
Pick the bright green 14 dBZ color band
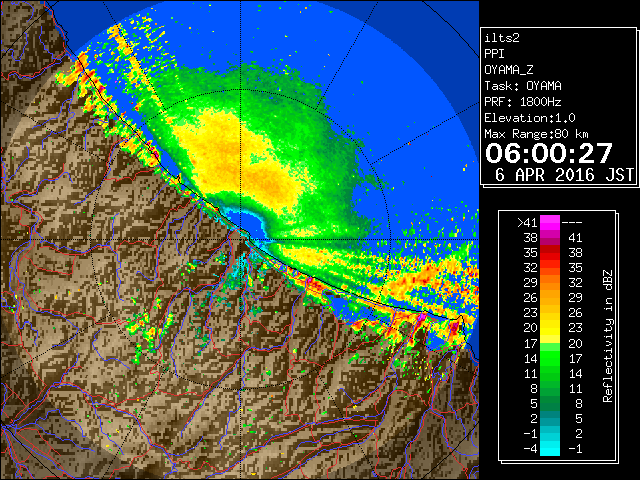click(549, 358)
